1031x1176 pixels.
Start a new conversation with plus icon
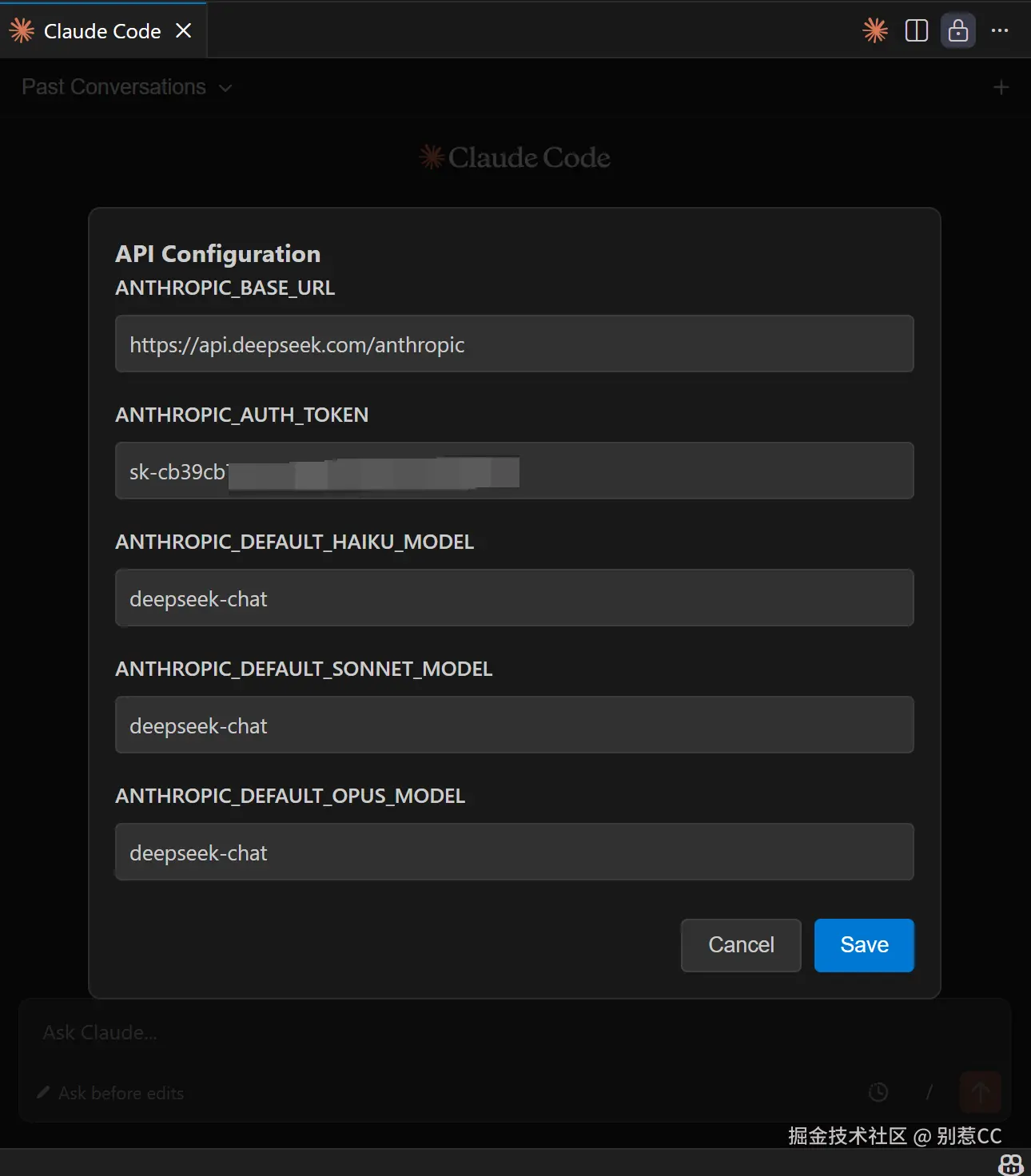1001,87
